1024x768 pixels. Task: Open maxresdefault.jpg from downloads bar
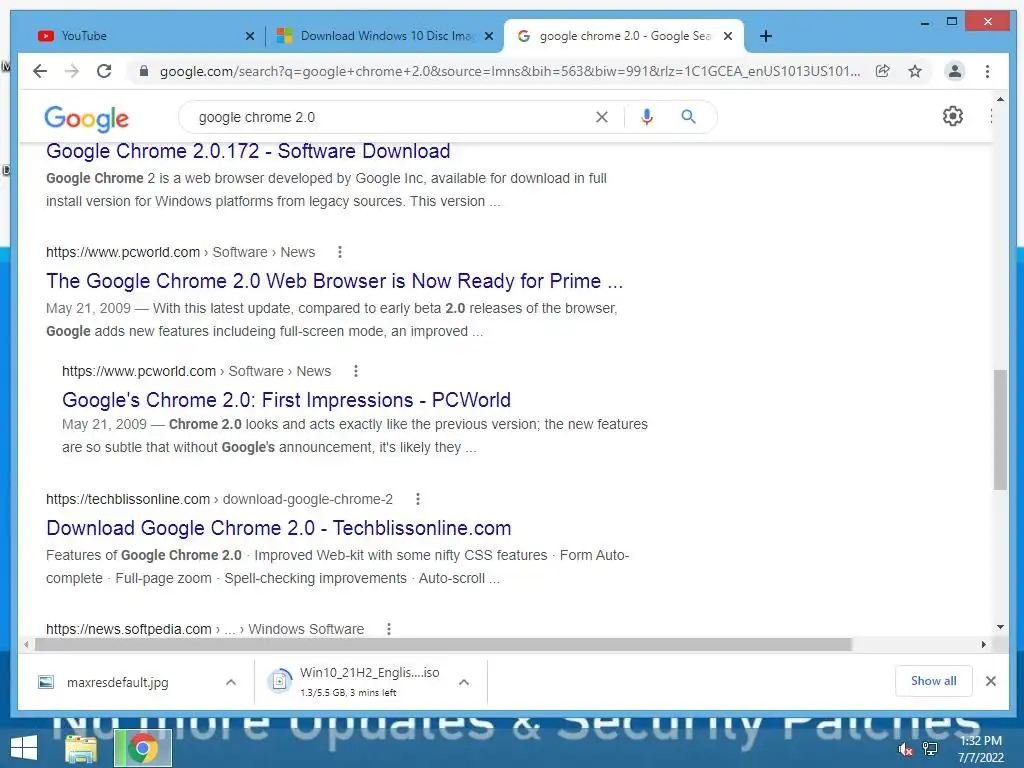click(x=118, y=682)
